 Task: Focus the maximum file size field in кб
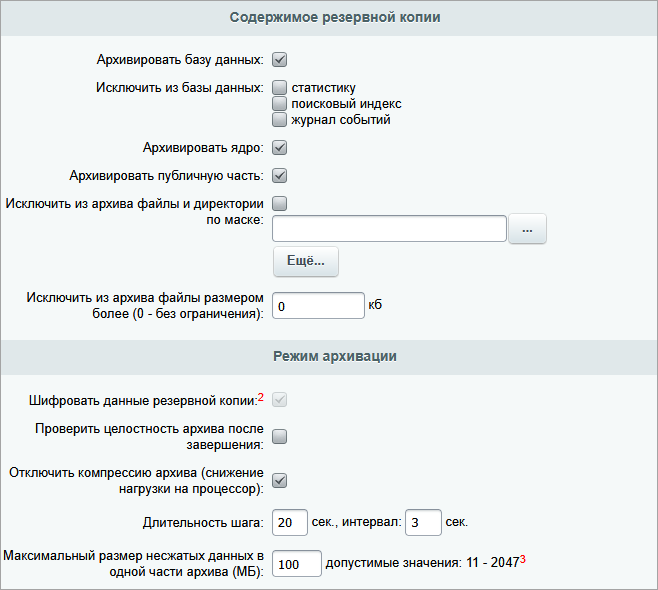(318, 306)
